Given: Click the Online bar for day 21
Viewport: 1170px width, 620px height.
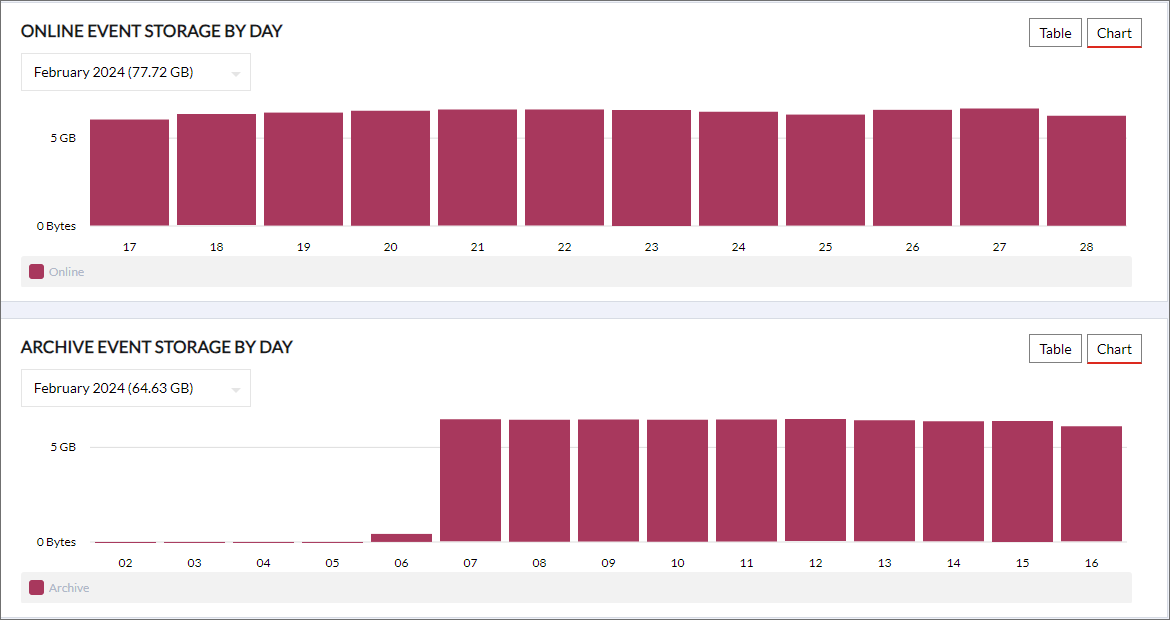Looking at the screenshot, I should [477, 167].
